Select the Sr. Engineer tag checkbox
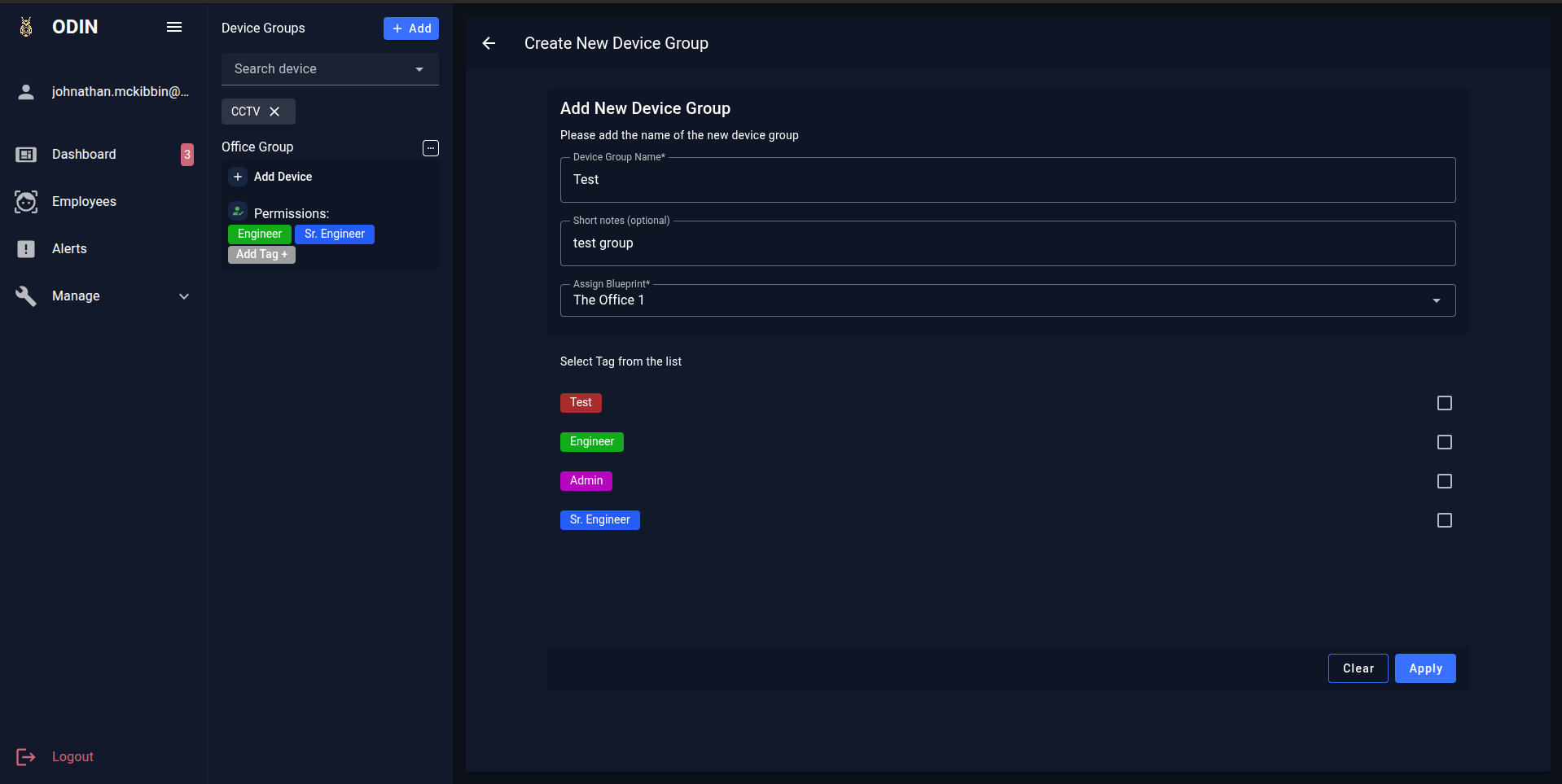This screenshot has height=784, width=1562. (1444, 520)
